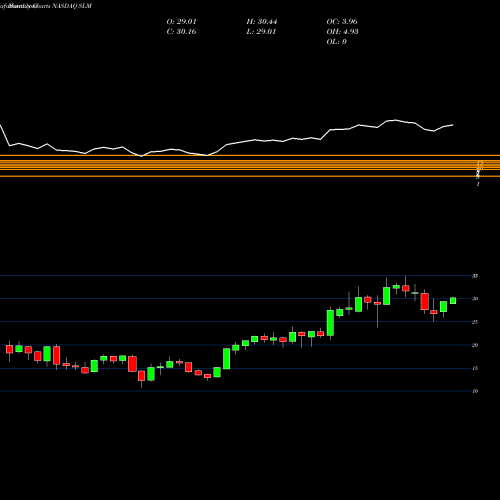Click the last green candlestick on the chart
Image resolution: width=500 pixels, height=500 pixels.
[x=453, y=301]
